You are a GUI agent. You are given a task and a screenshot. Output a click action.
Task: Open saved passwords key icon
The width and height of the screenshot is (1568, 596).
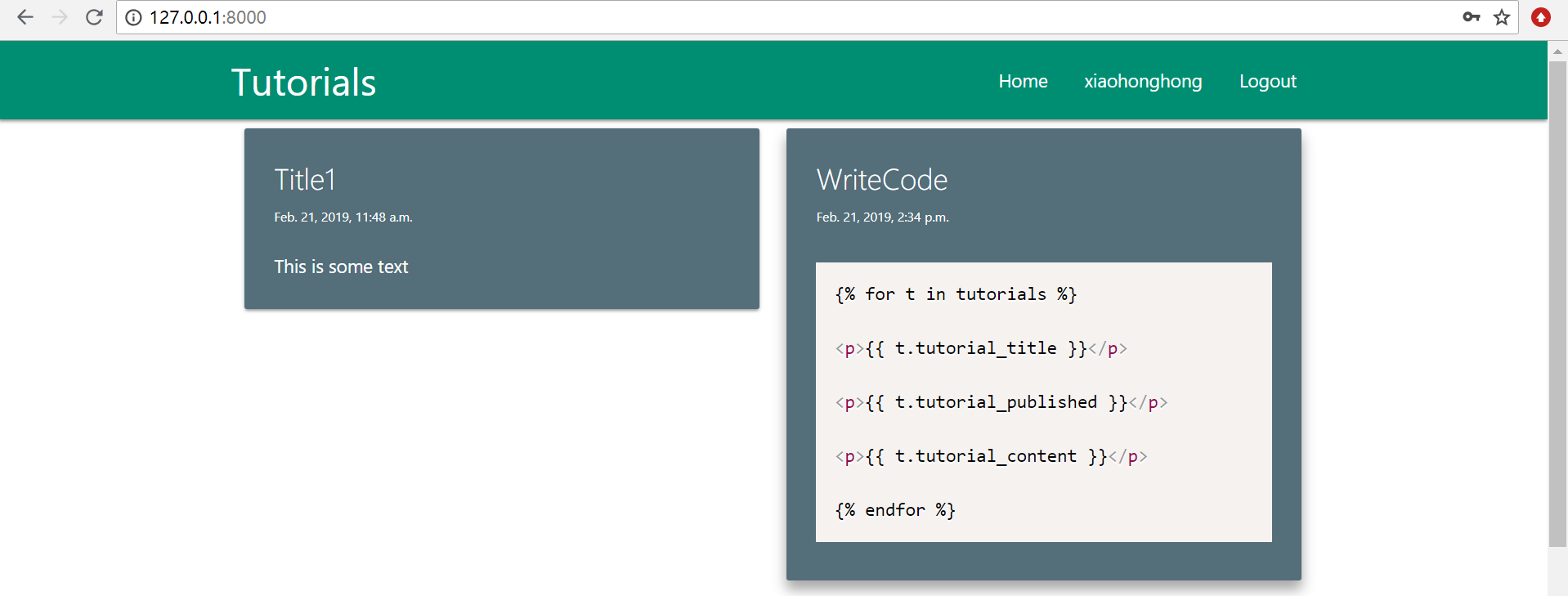click(1471, 17)
